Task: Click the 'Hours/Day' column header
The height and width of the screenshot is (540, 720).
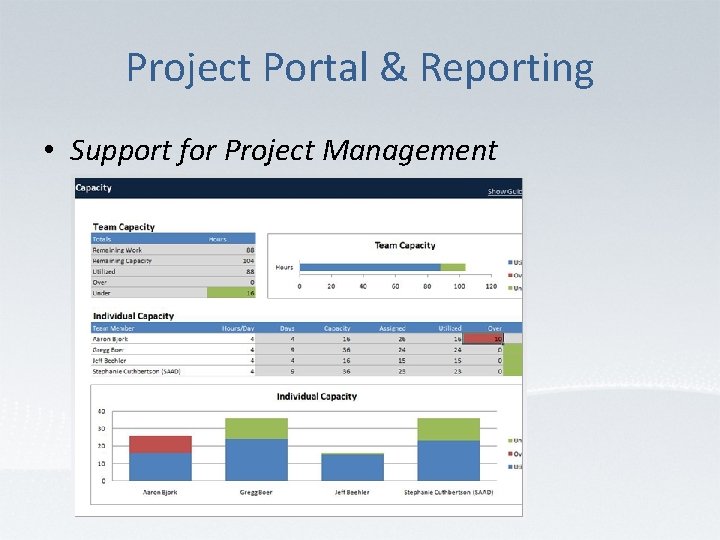Action: (238, 328)
